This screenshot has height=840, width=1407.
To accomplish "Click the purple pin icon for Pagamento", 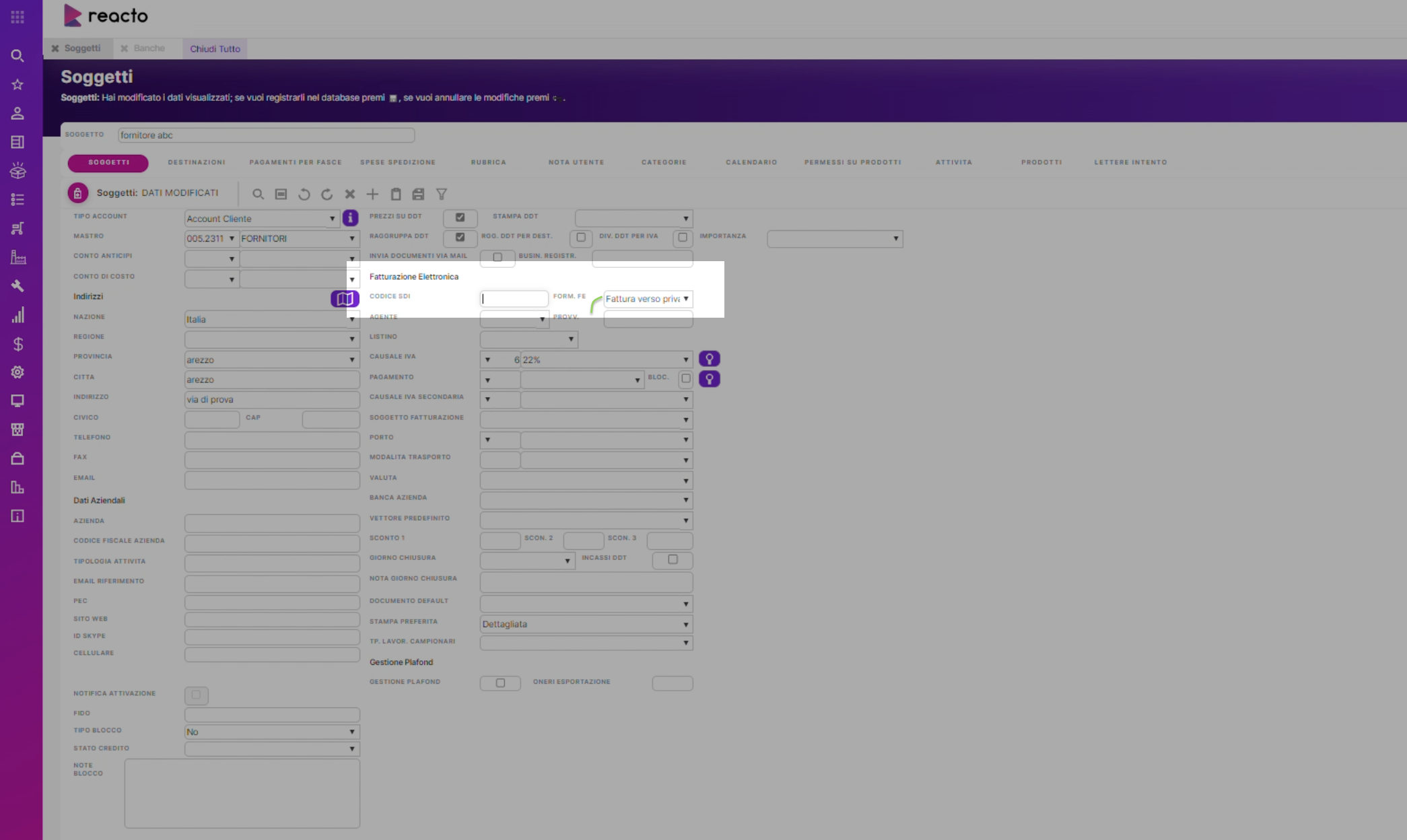I will pyautogui.click(x=709, y=379).
